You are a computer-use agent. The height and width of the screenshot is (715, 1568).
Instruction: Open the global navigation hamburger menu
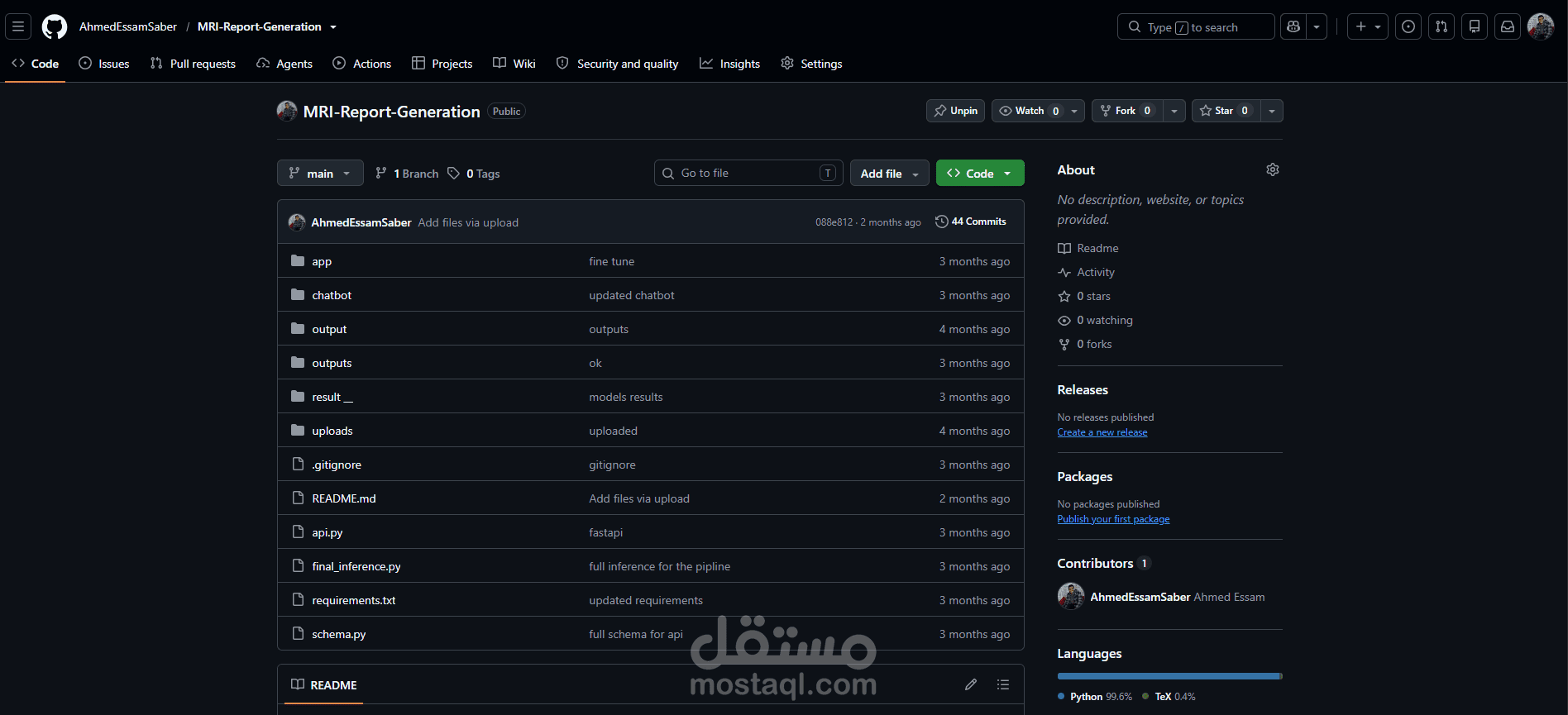18,26
